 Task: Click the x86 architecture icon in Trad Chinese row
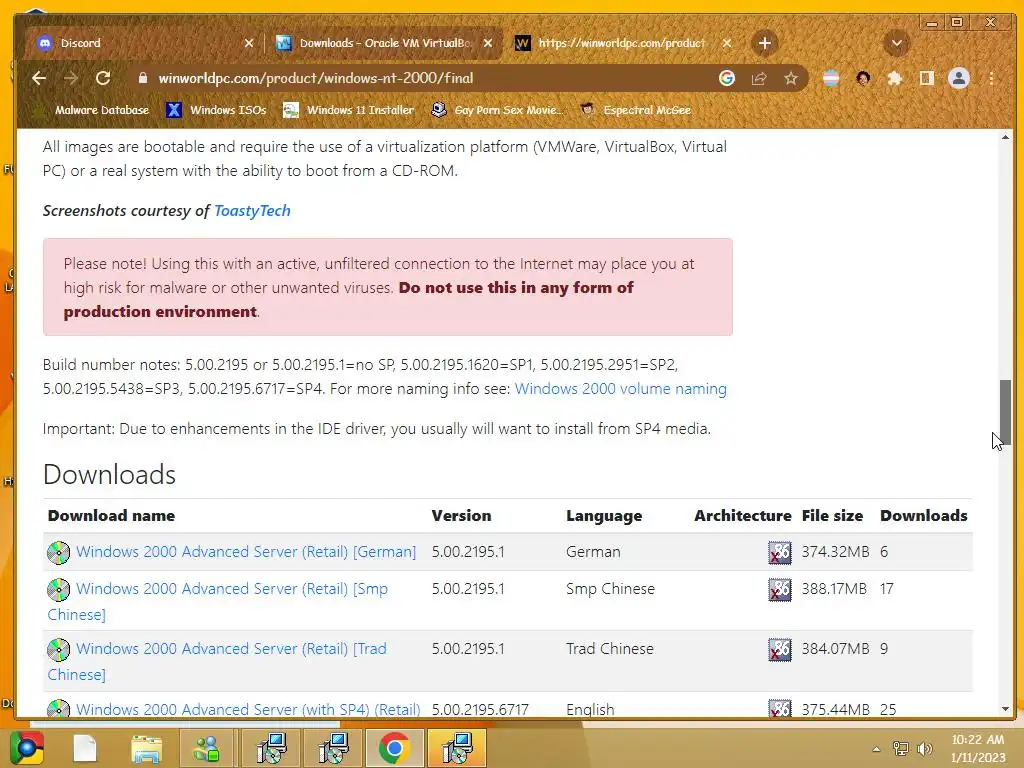780,650
